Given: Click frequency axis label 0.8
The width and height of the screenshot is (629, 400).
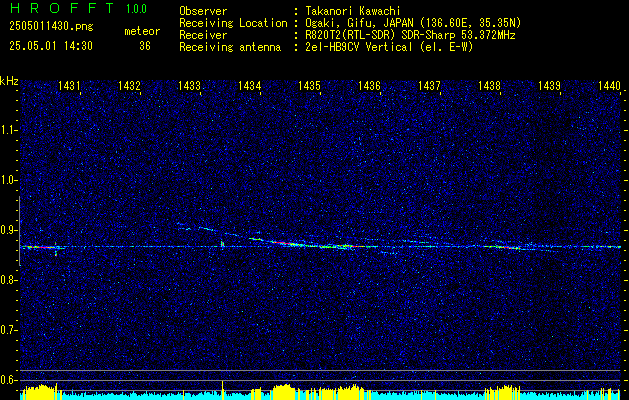Looking at the screenshot, I should [x=7, y=280].
